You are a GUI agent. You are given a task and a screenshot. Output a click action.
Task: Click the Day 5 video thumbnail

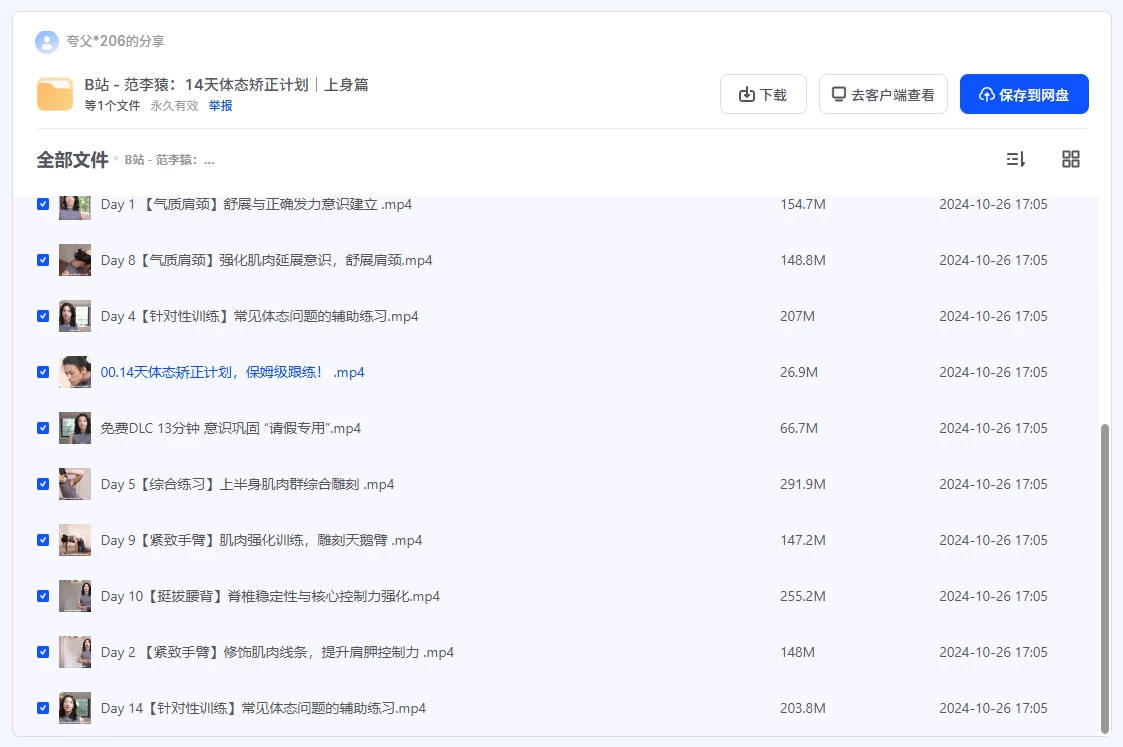tap(75, 484)
